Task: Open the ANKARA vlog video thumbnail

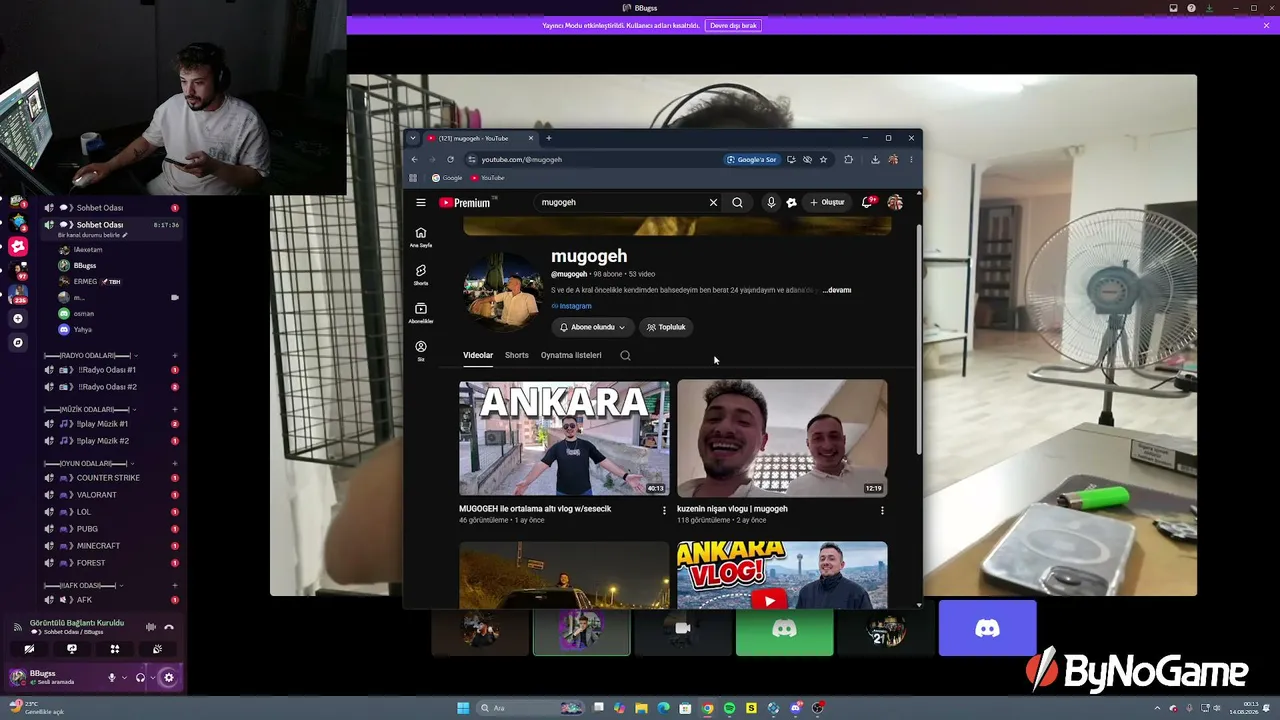Action: coord(564,438)
